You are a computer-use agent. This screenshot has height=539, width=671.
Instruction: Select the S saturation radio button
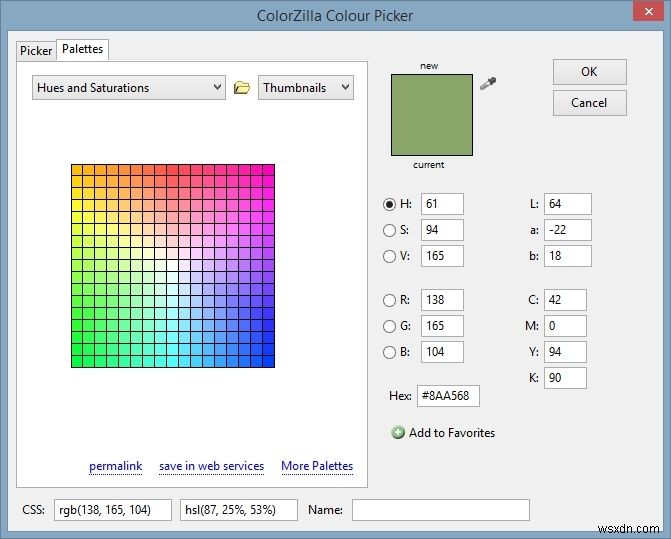click(x=389, y=230)
